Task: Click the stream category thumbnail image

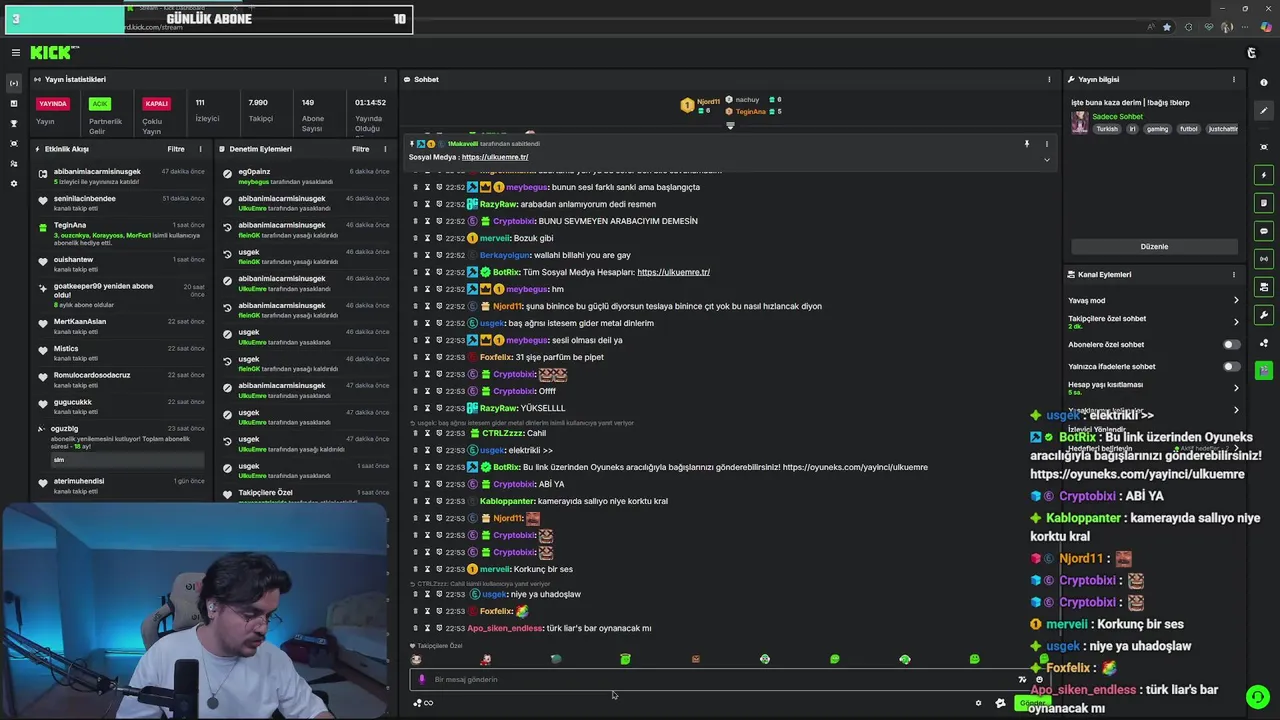Action: [1080, 123]
